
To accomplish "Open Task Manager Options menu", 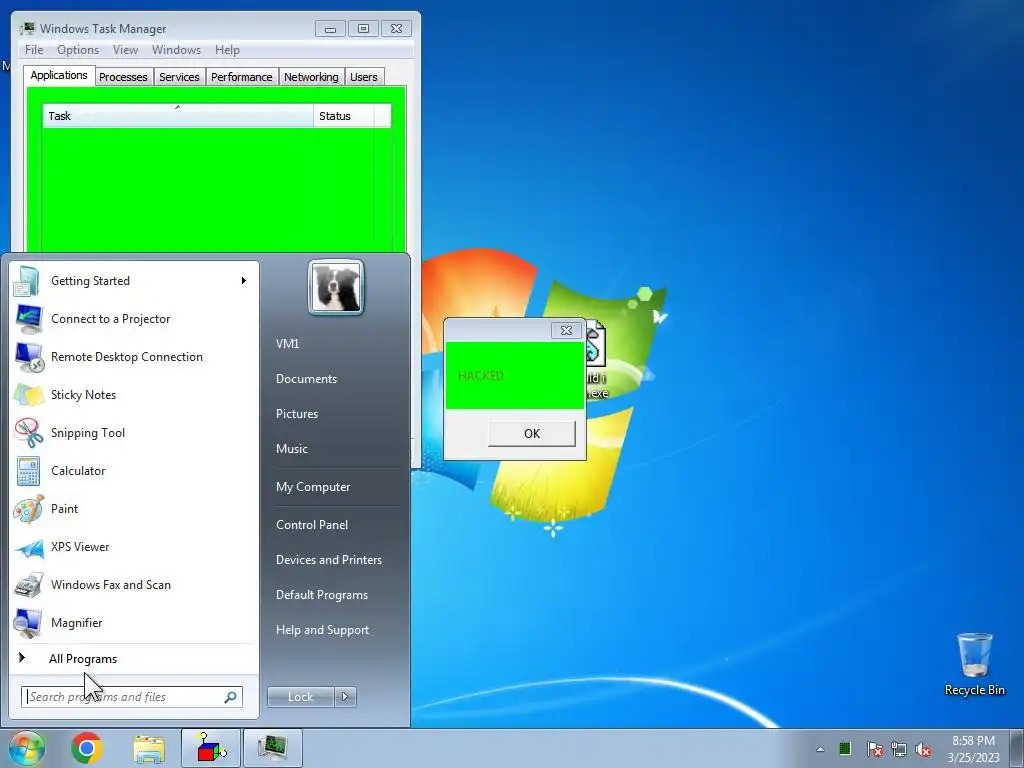I will [78, 50].
